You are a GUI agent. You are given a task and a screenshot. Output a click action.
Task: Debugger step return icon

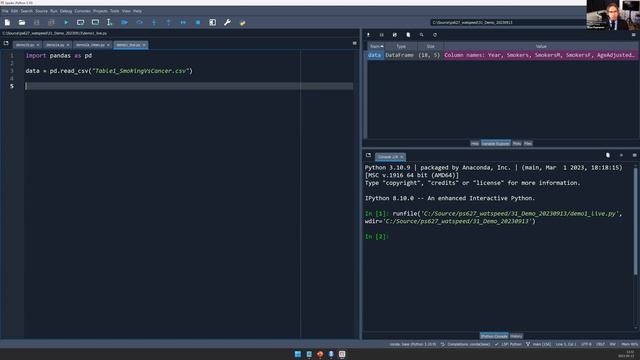pyautogui.click(x=169, y=22)
